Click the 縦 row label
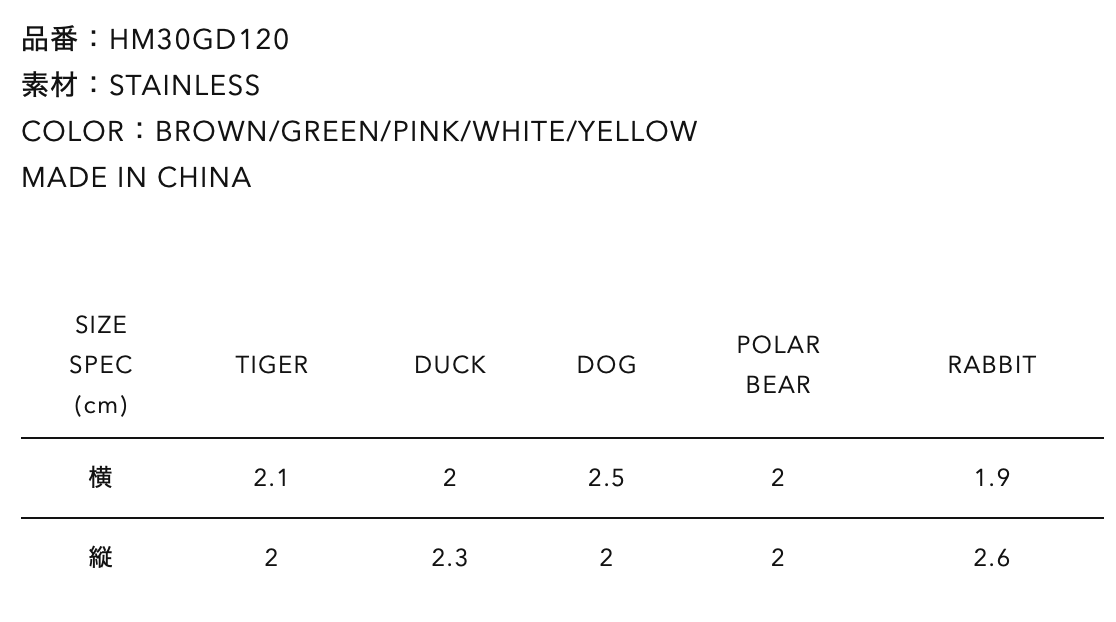The width and height of the screenshot is (1116, 622). coord(101,558)
